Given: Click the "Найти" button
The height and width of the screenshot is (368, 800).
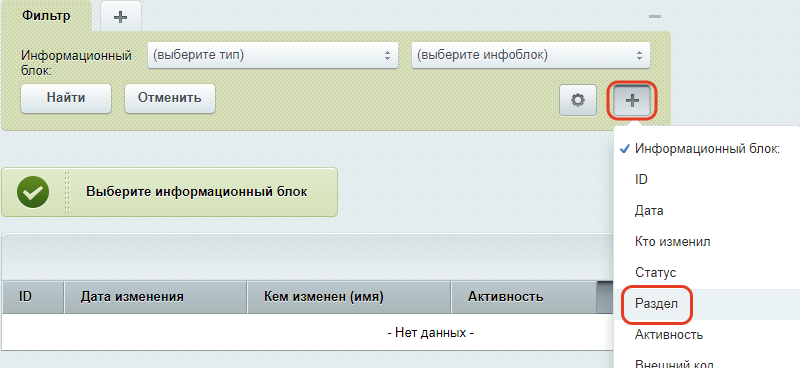Looking at the screenshot, I should [x=66, y=98].
